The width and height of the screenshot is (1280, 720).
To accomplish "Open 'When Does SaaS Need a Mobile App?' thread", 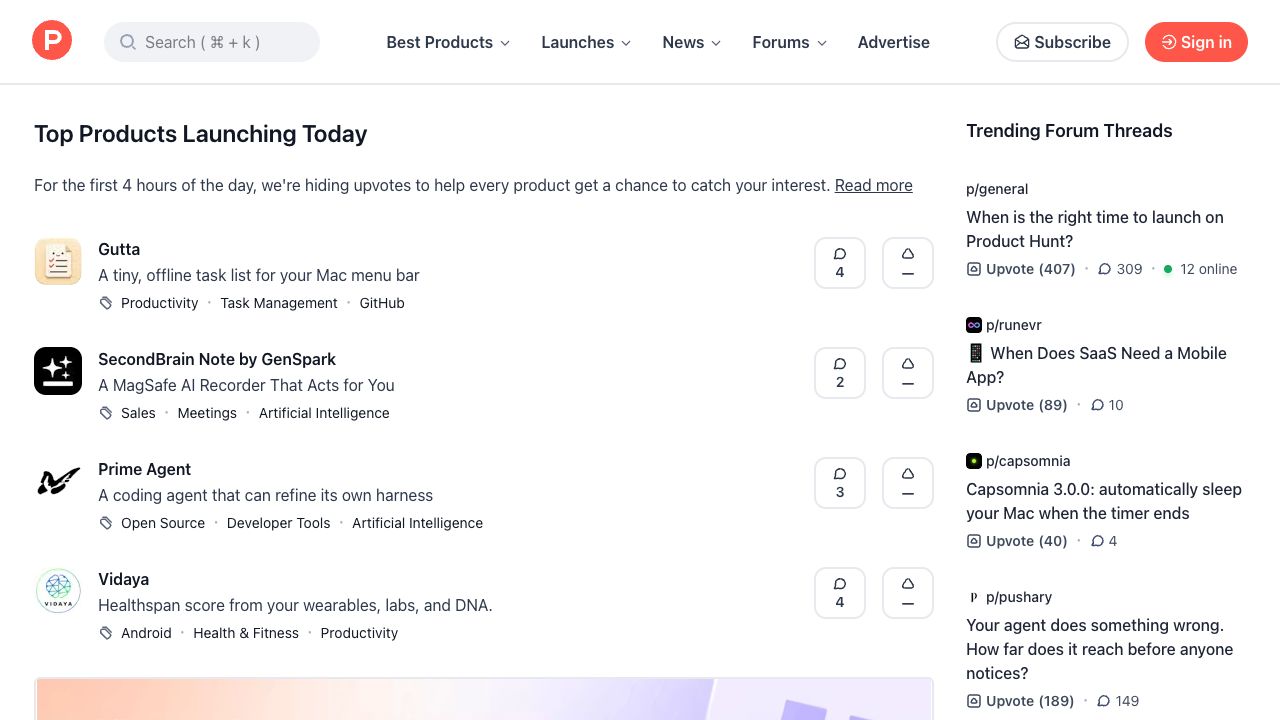I will point(1096,365).
